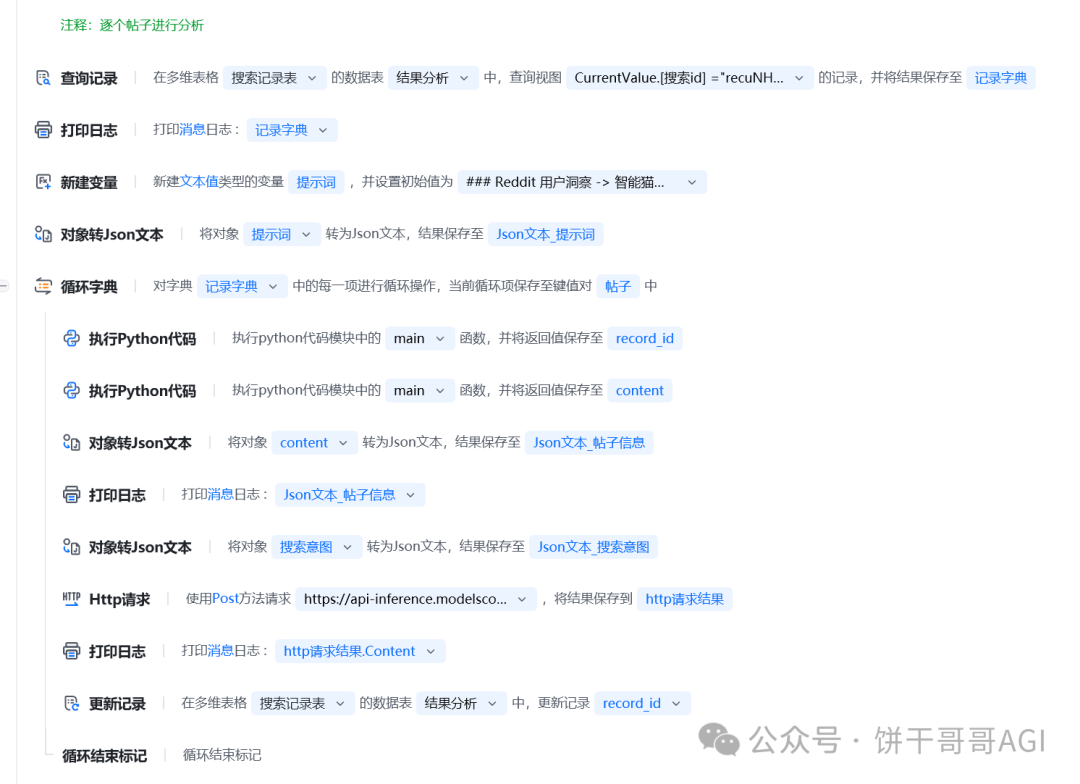Image resolution: width=1080 pixels, height=784 pixels.
Task: Open the ### Reddit 用户洞察 initial value dropdown
Action: click(x=582, y=182)
